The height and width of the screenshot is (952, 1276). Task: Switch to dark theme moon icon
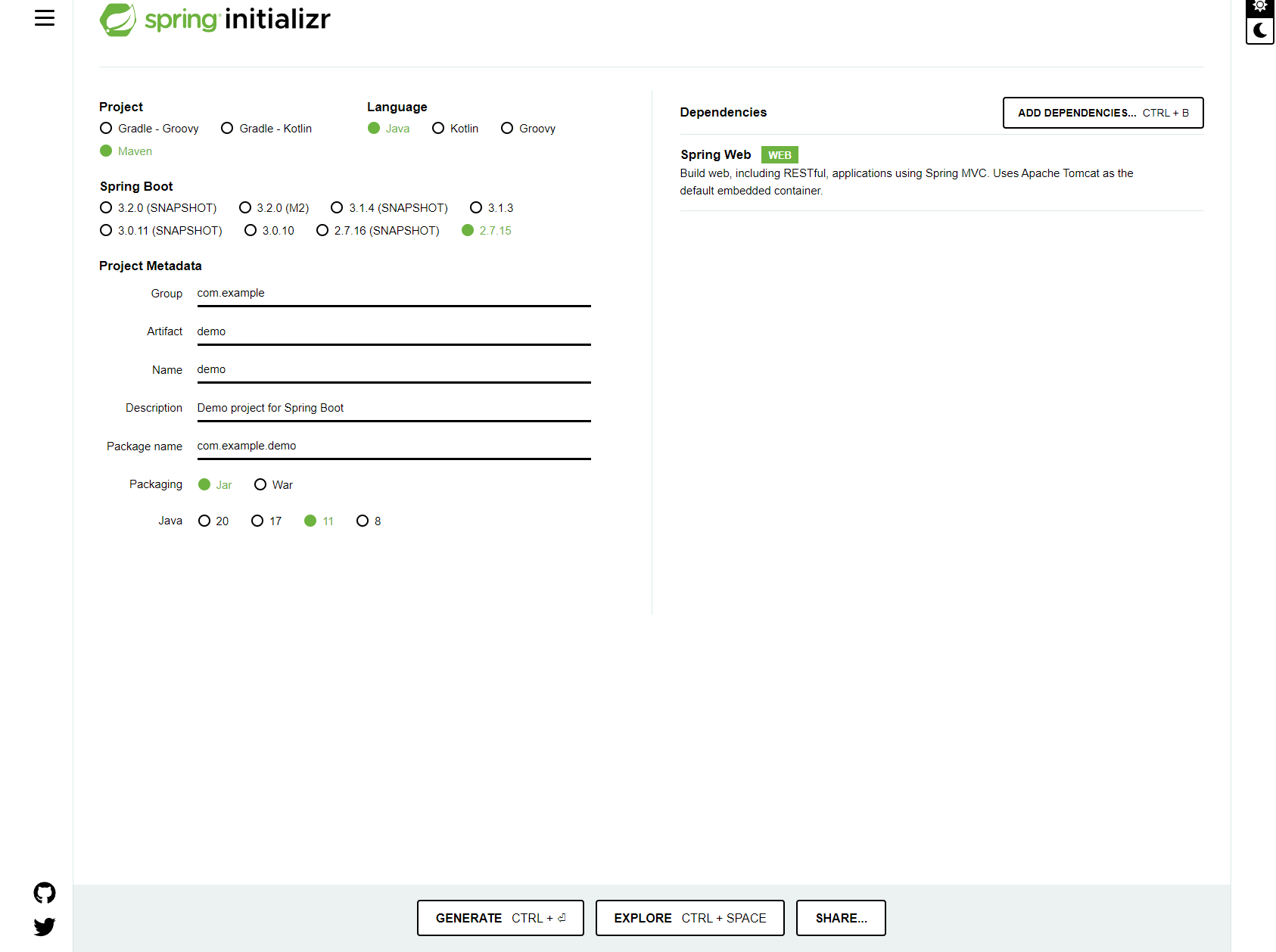point(1260,30)
